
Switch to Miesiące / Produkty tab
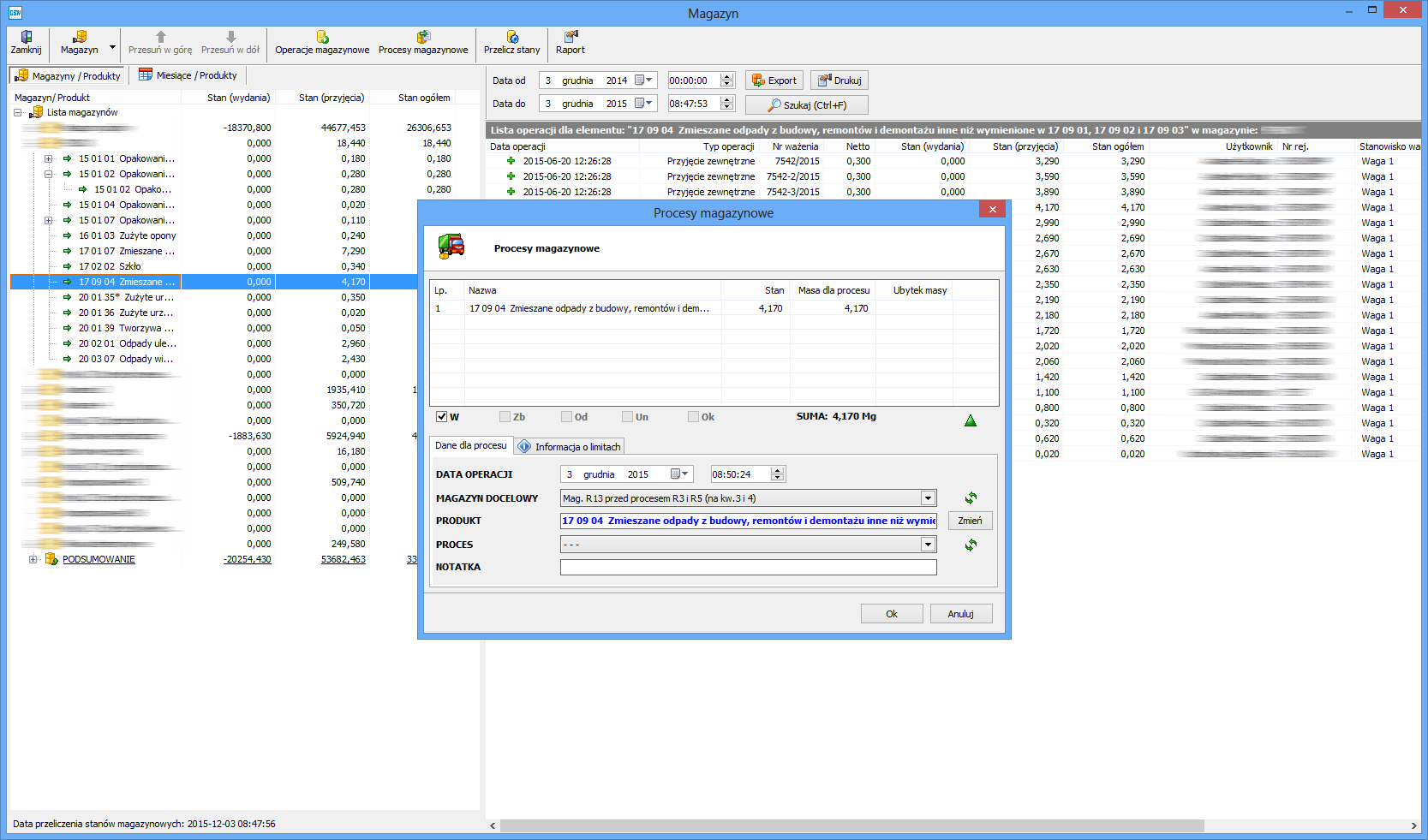click(x=188, y=75)
